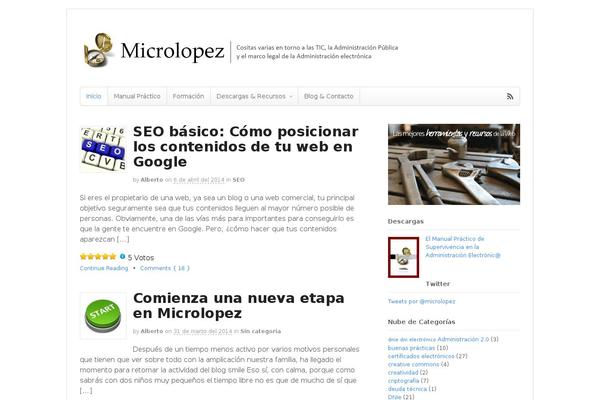Click the Nube de Categorías heading
The width and height of the screenshot is (600, 400).
(x=421, y=322)
